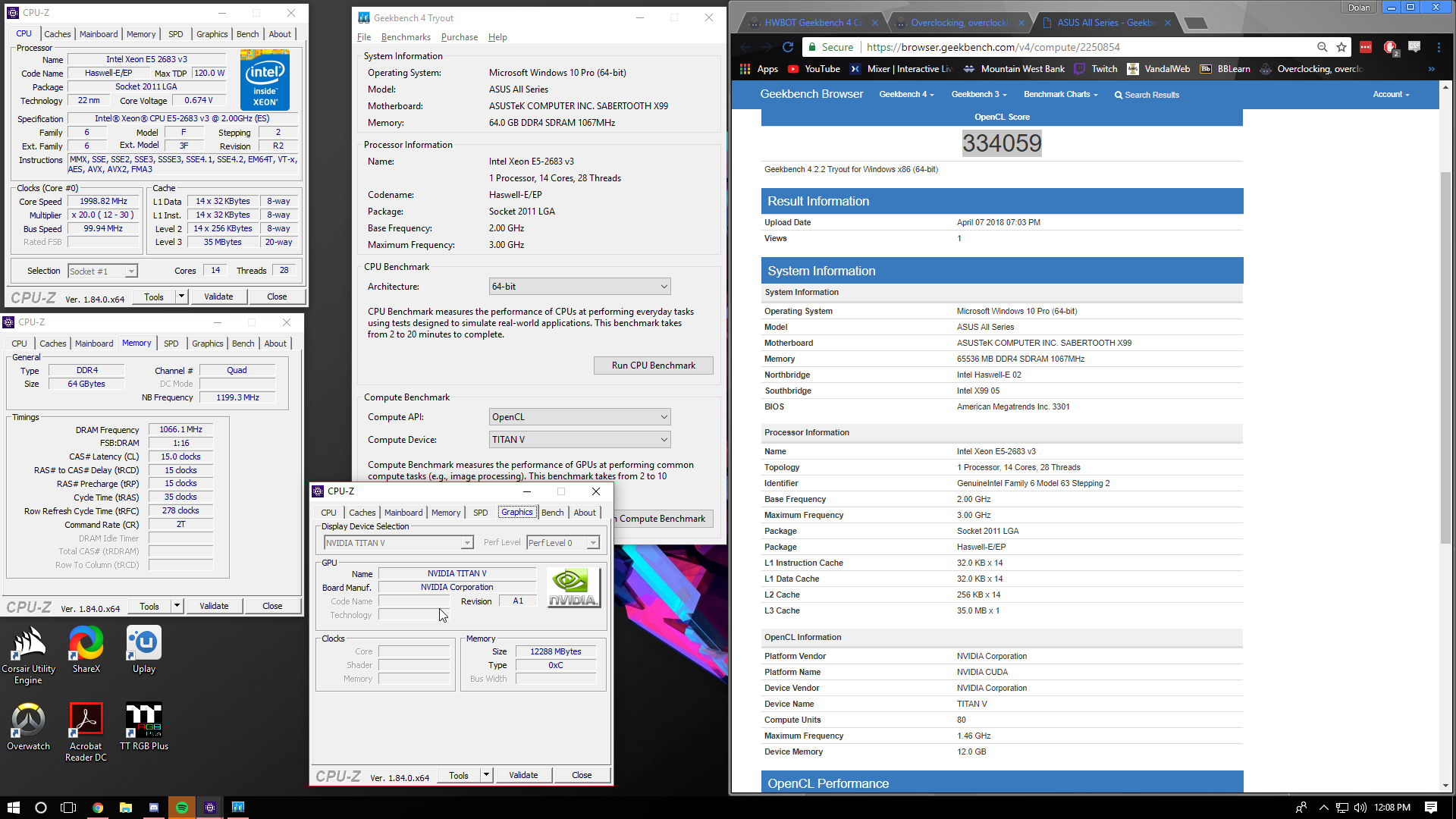Expand the Geekbench 3 navbar dropdown
The image size is (1456, 819).
979,95
